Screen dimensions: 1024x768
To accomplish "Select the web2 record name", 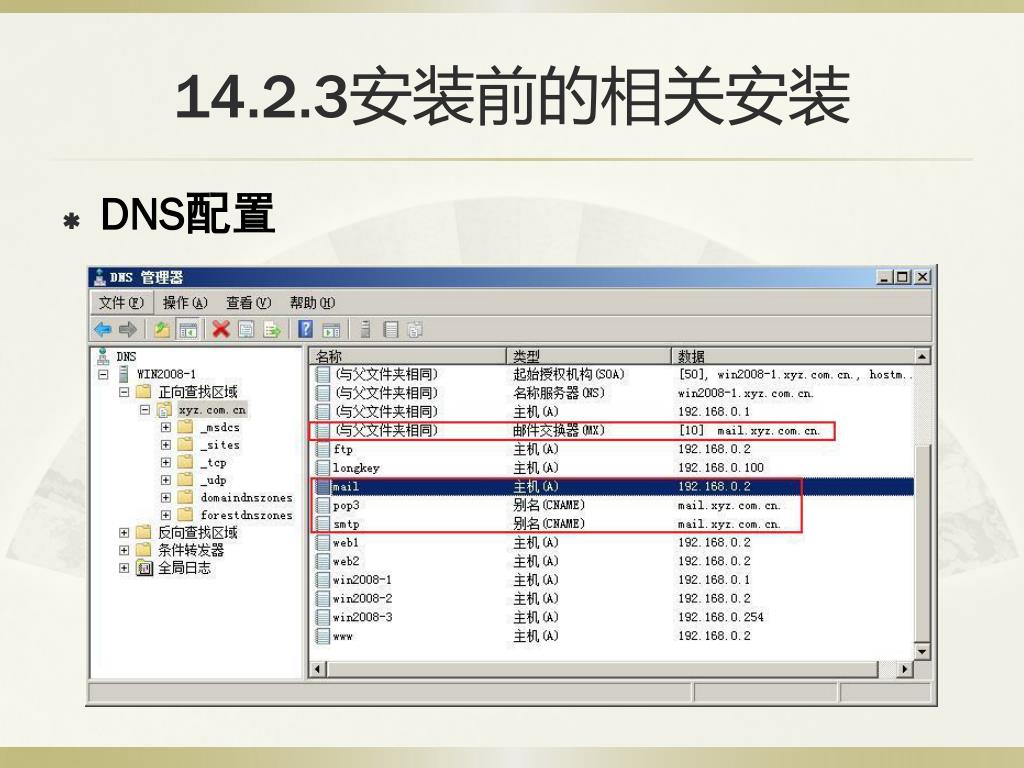I will click(x=346, y=562).
